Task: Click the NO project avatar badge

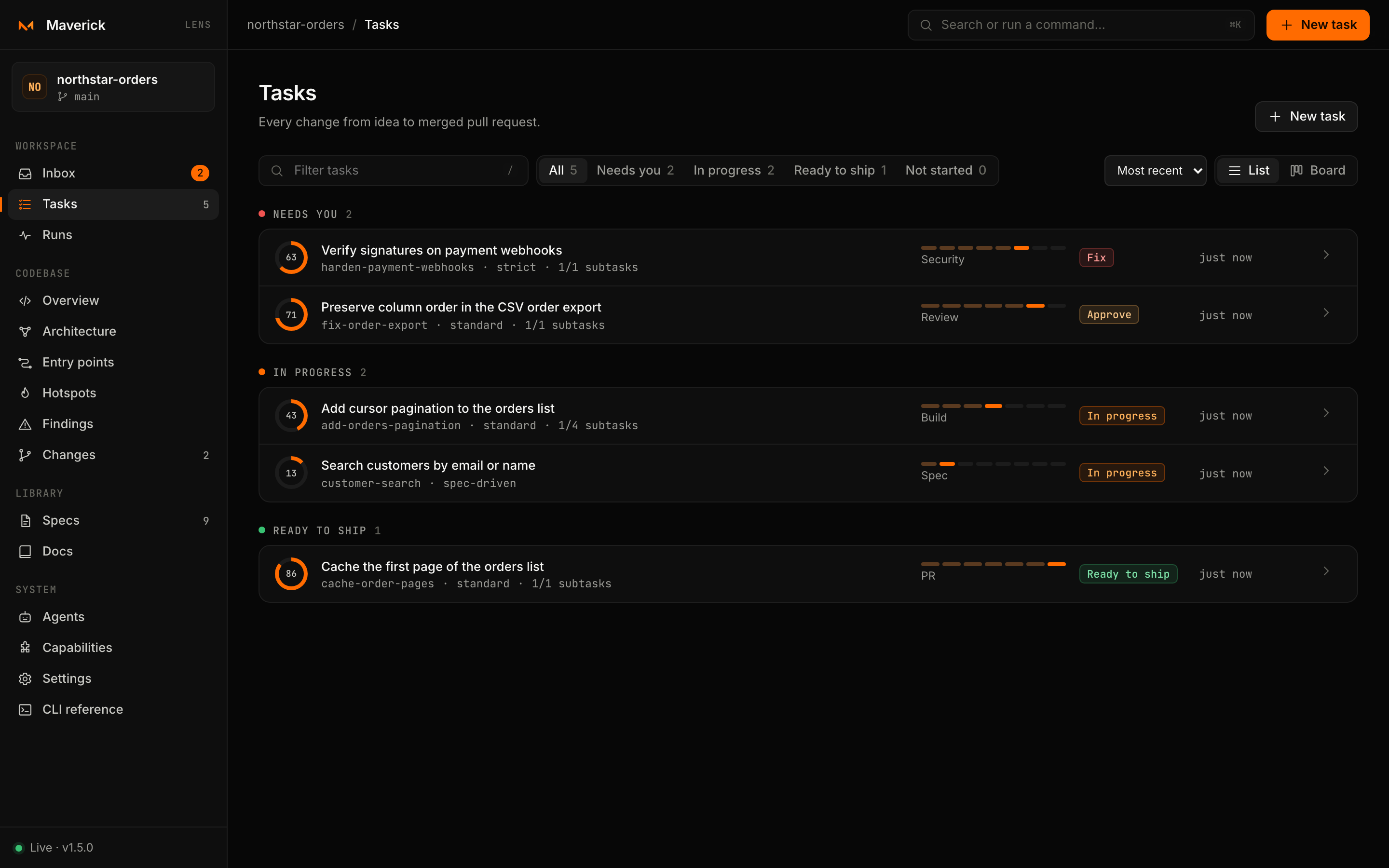Action: click(34, 87)
